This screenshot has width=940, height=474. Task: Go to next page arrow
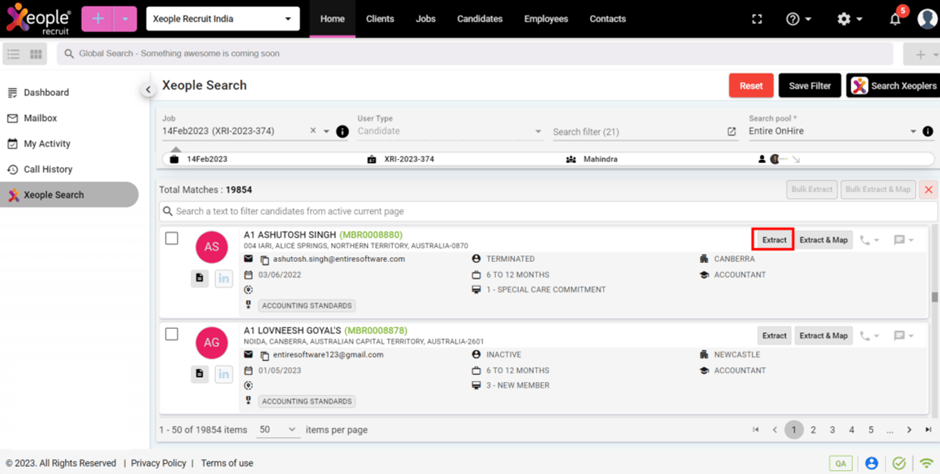[909, 430]
